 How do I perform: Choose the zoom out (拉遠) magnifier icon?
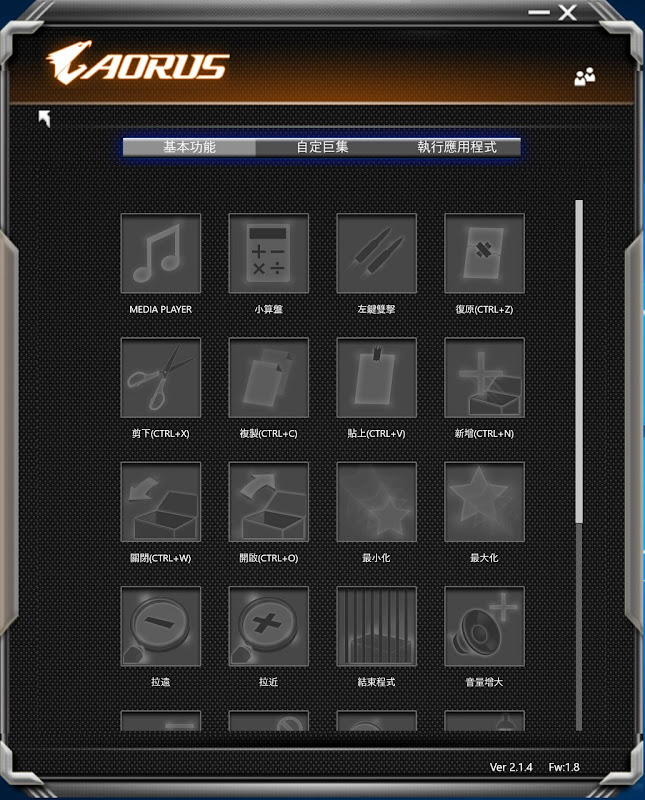[161, 626]
